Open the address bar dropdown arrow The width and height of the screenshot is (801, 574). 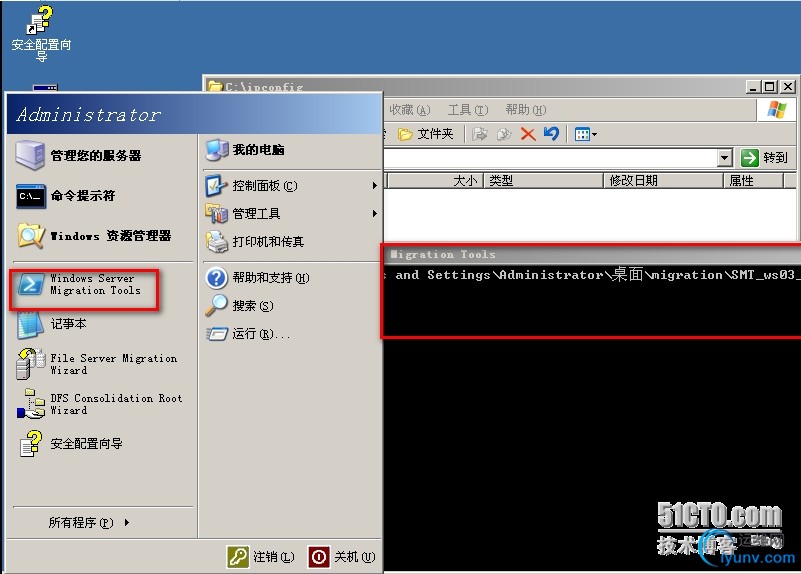(724, 158)
